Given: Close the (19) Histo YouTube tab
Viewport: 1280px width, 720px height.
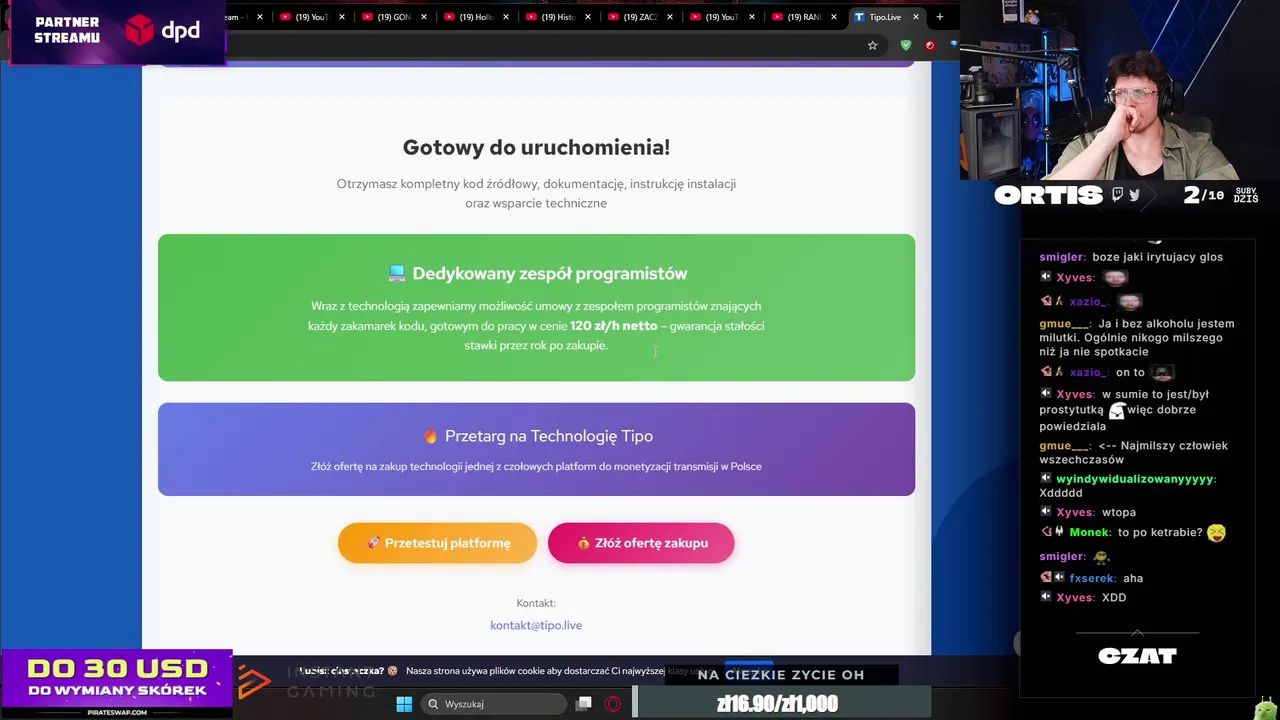Looking at the screenshot, I should (588, 17).
